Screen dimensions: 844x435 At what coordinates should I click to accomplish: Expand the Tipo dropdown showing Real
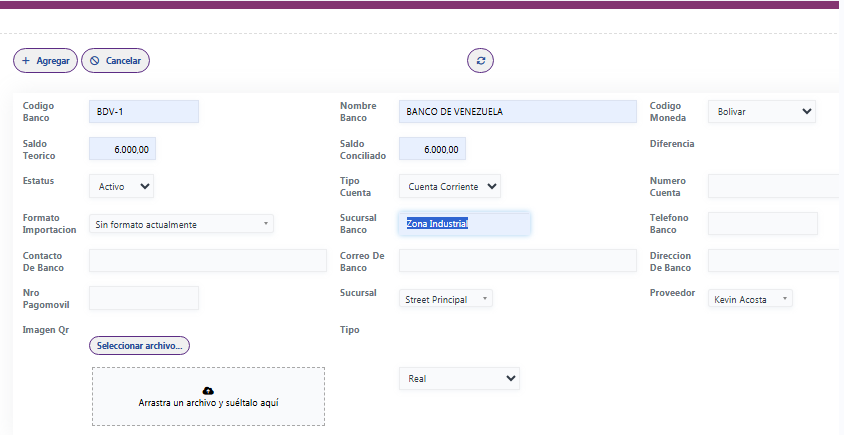[459, 379]
